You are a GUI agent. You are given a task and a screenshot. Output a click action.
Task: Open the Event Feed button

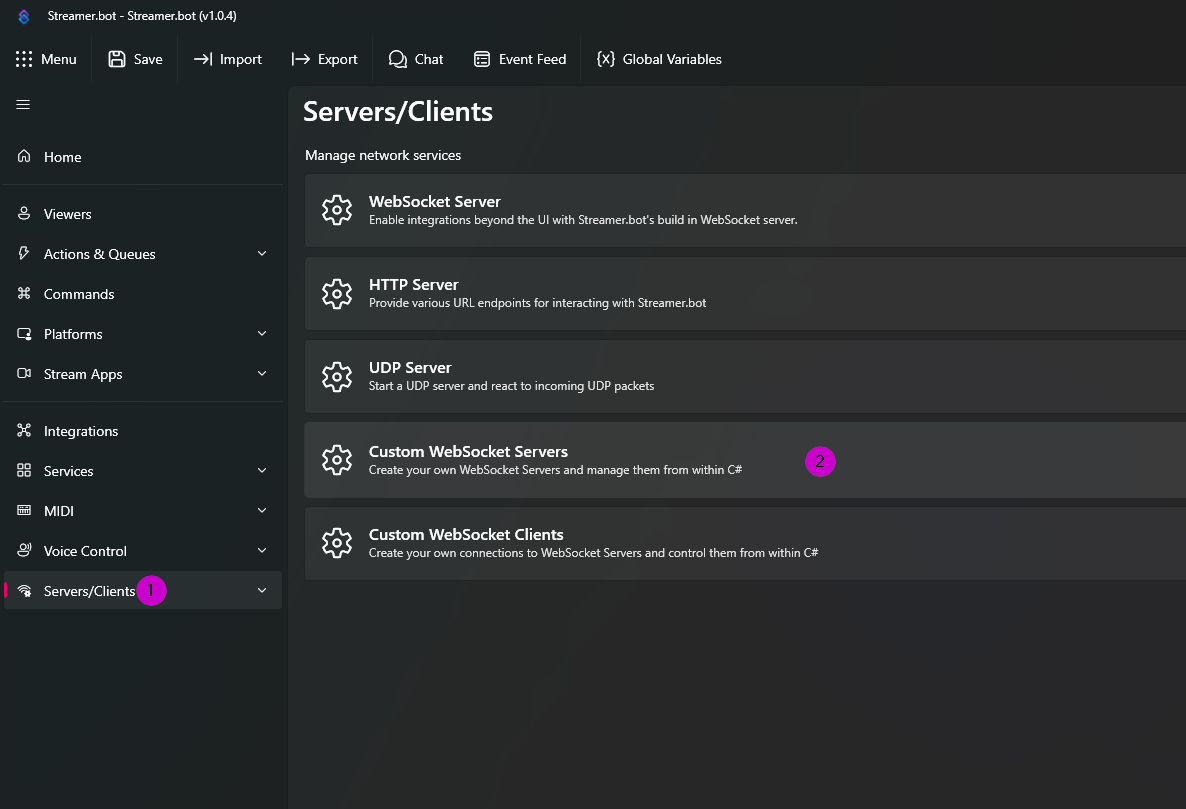point(520,59)
